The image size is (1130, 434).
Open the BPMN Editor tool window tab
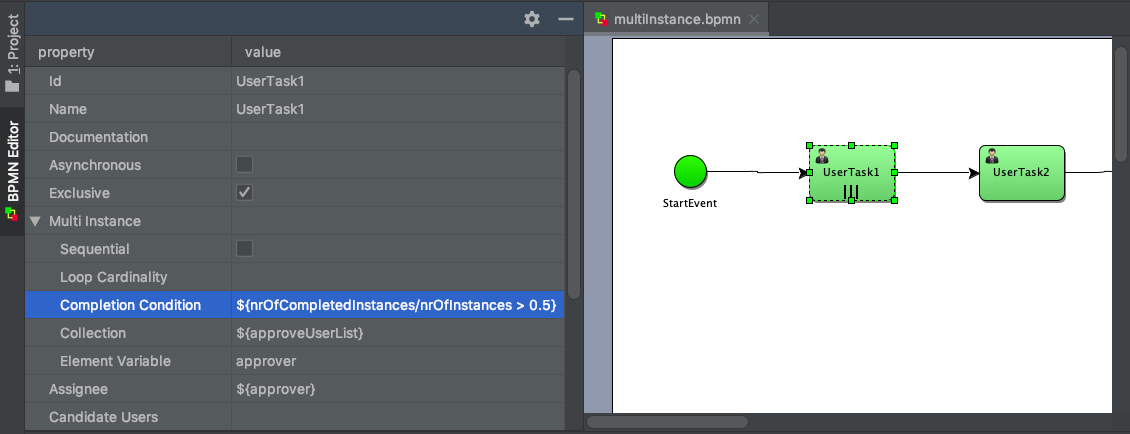point(12,170)
